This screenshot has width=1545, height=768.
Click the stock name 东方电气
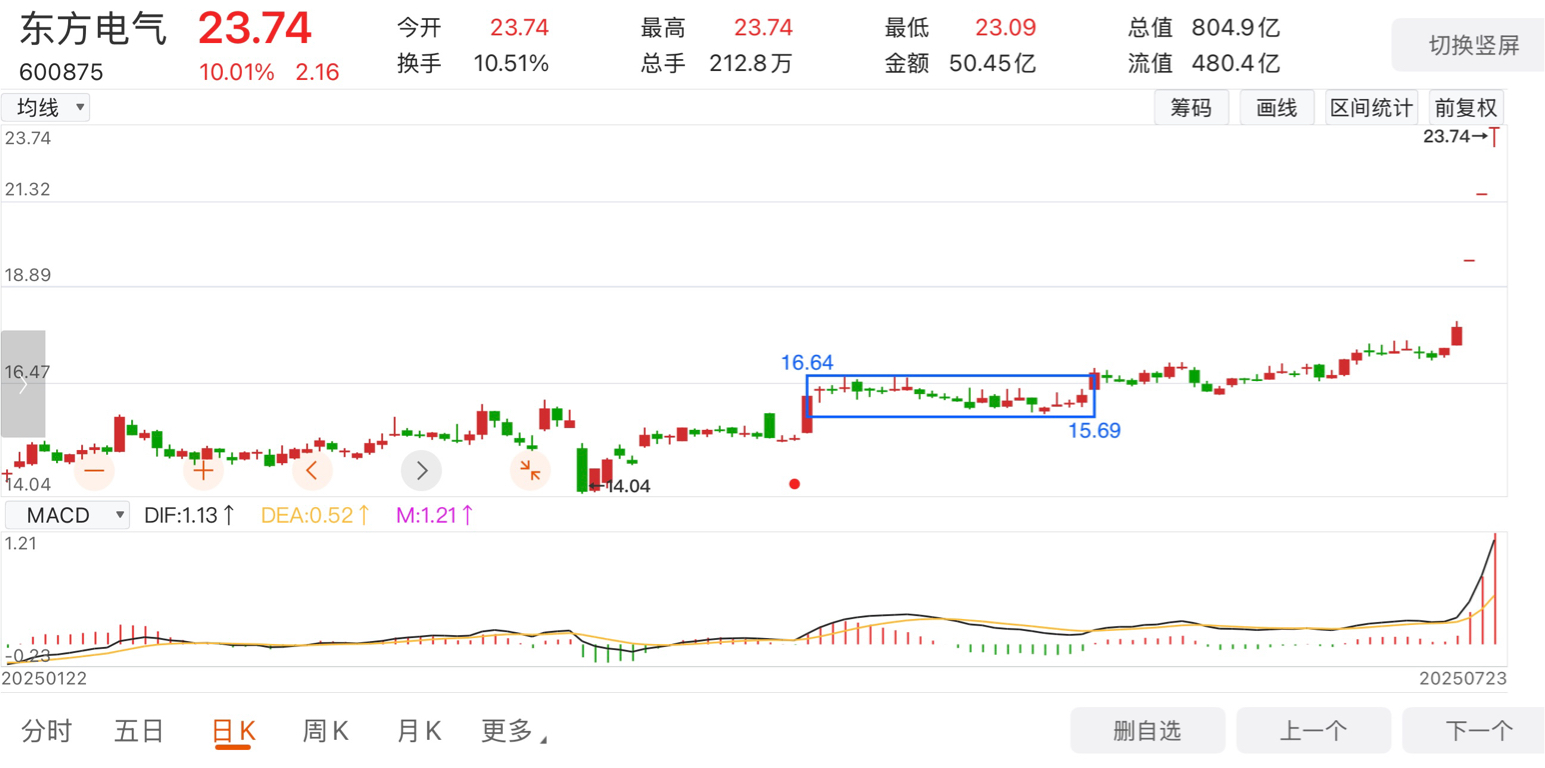click(93, 28)
